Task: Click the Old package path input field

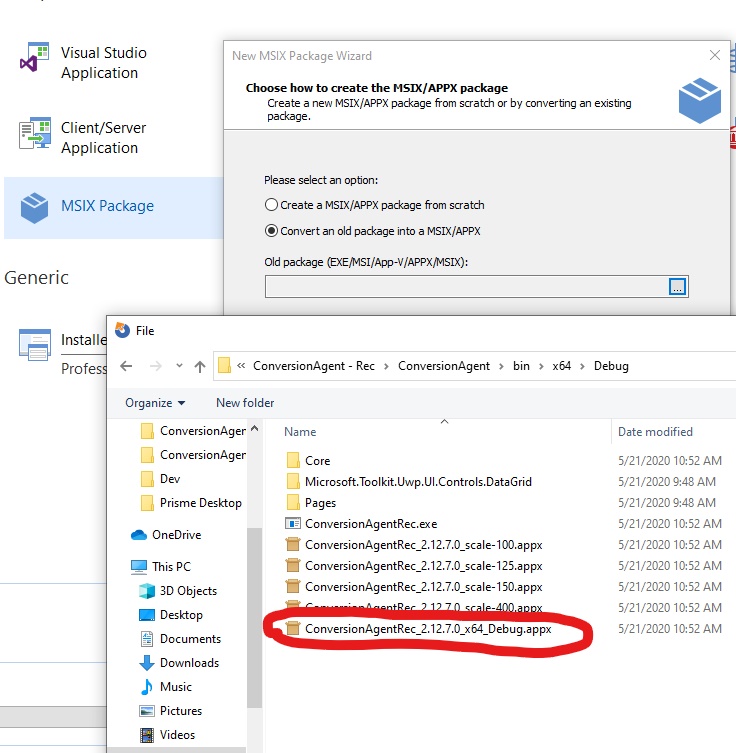Action: 465,287
